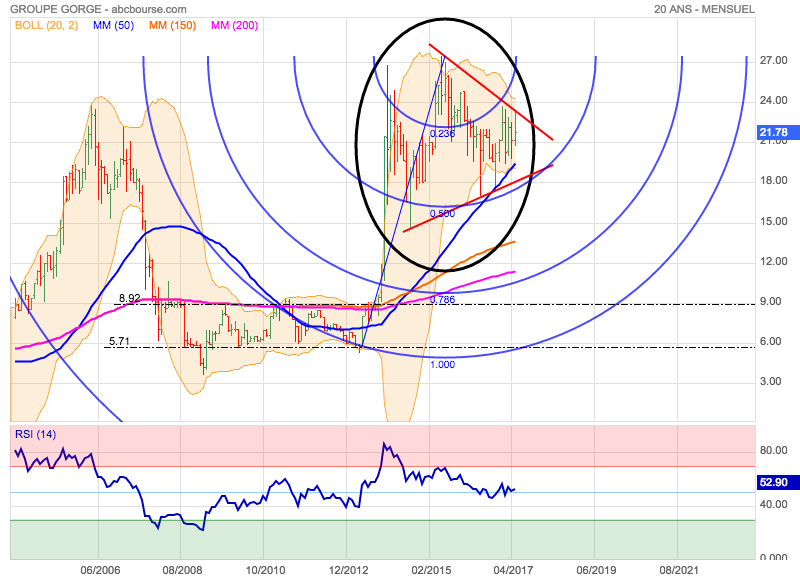Click the RSI (14) indicator label
Screen dimensions: 800x580
[36, 434]
